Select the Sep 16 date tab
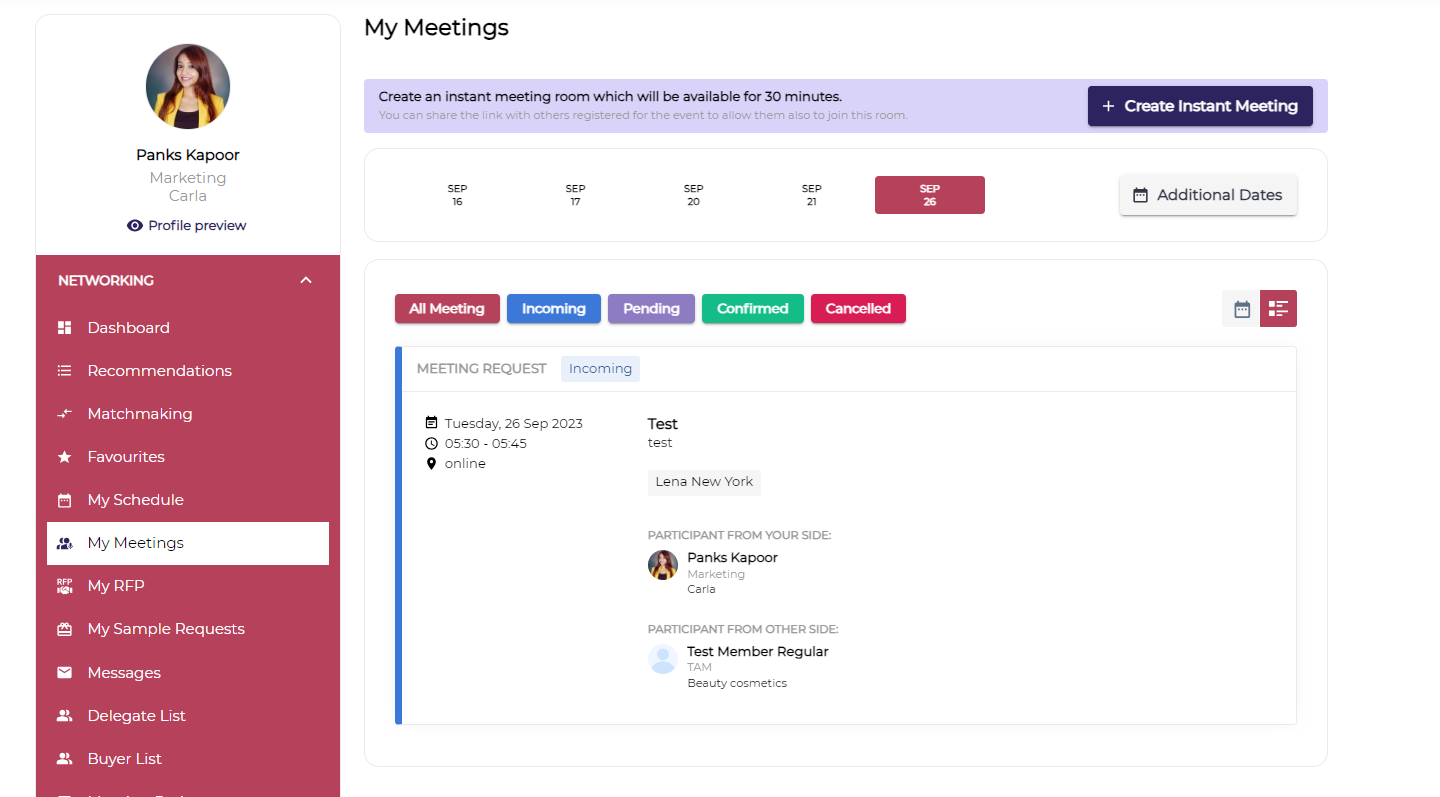Screen dimensions: 1440x797 click(457, 195)
